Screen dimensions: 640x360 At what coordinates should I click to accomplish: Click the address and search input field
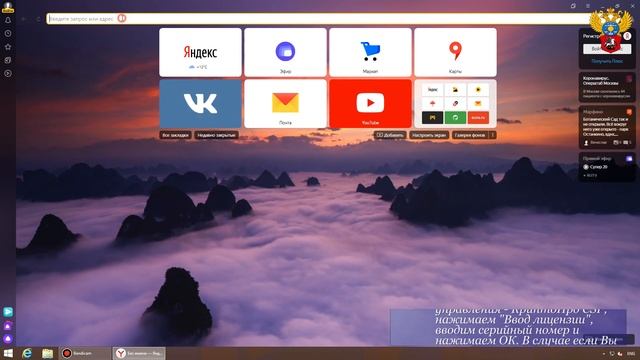[318, 18]
